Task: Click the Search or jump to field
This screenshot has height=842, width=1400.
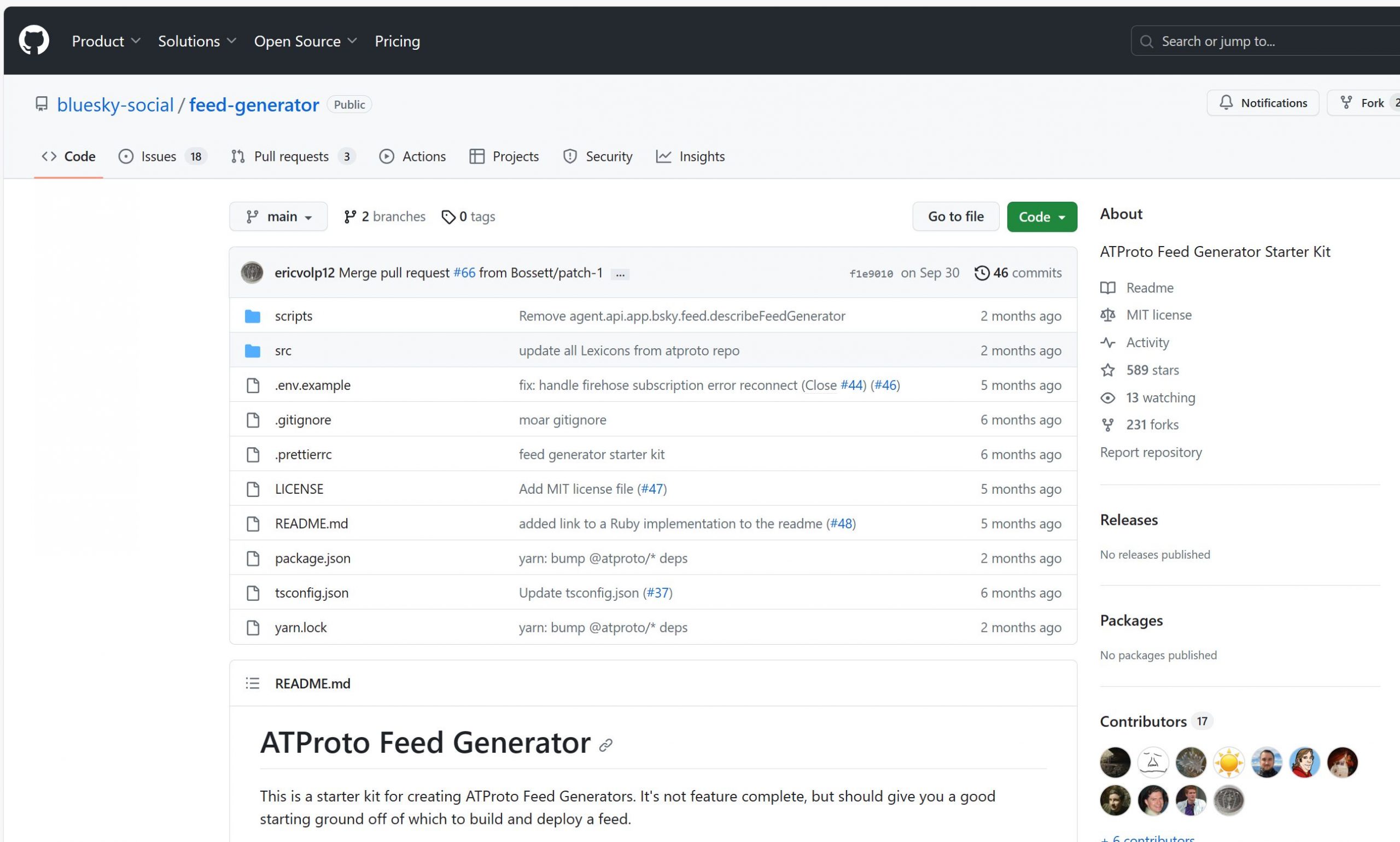Action: (x=1265, y=41)
